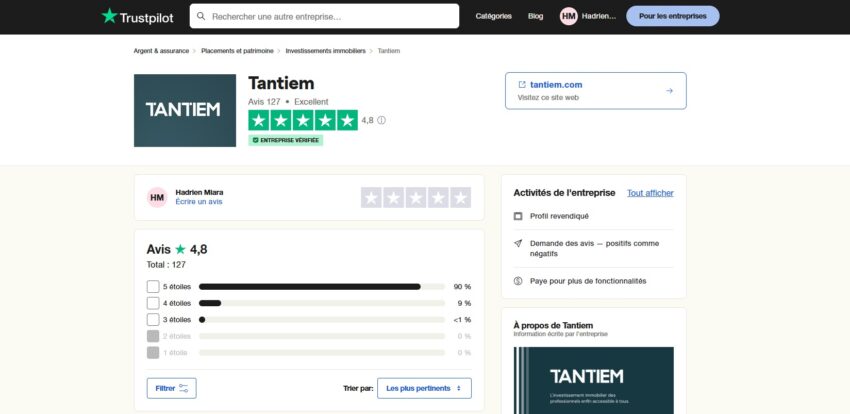The width and height of the screenshot is (850, 414).
Task: Click the fifth green header rating star
Action: pos(347,120)
